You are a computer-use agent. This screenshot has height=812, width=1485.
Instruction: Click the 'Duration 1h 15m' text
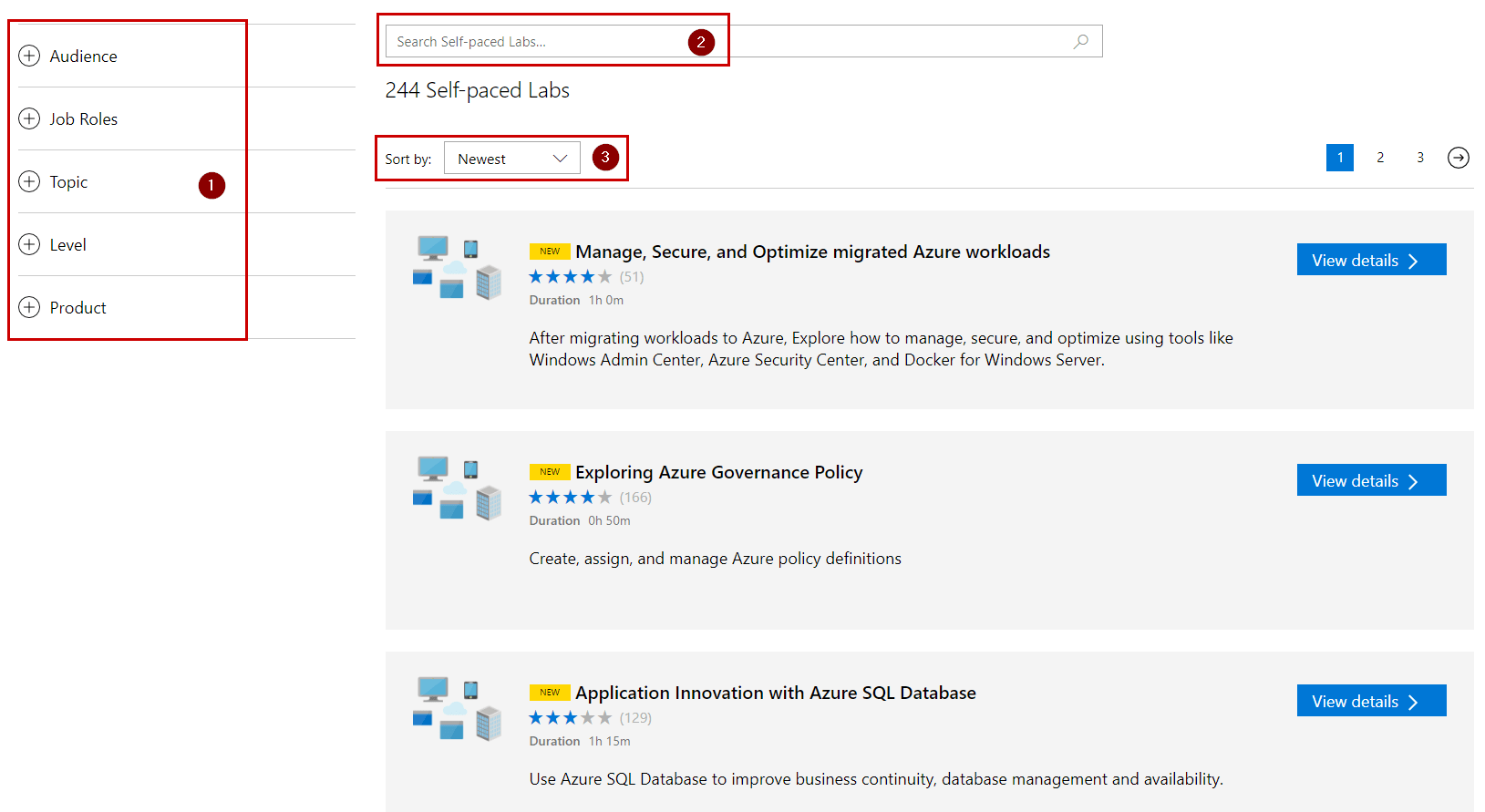point(580,741)
